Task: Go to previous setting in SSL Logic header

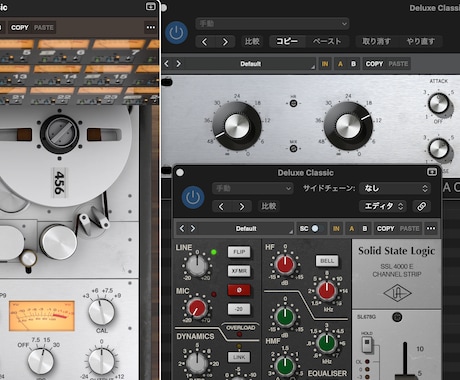Action: point(221,207)
